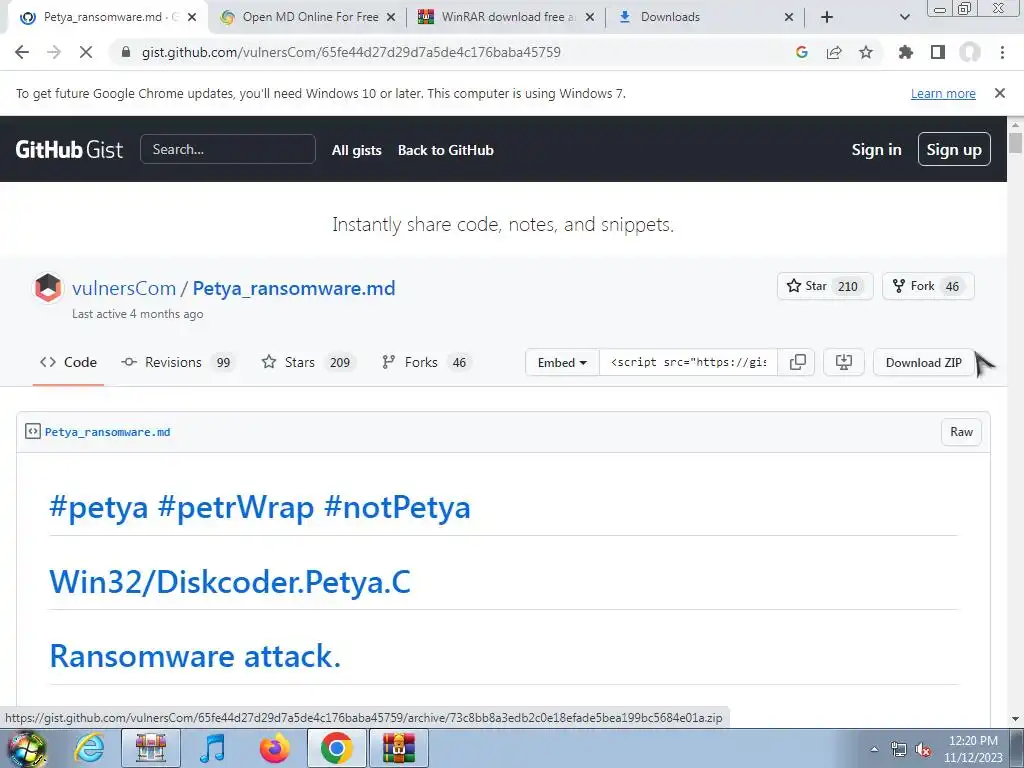View the 46 fork count
The image size is (1024, 768).
952,286
